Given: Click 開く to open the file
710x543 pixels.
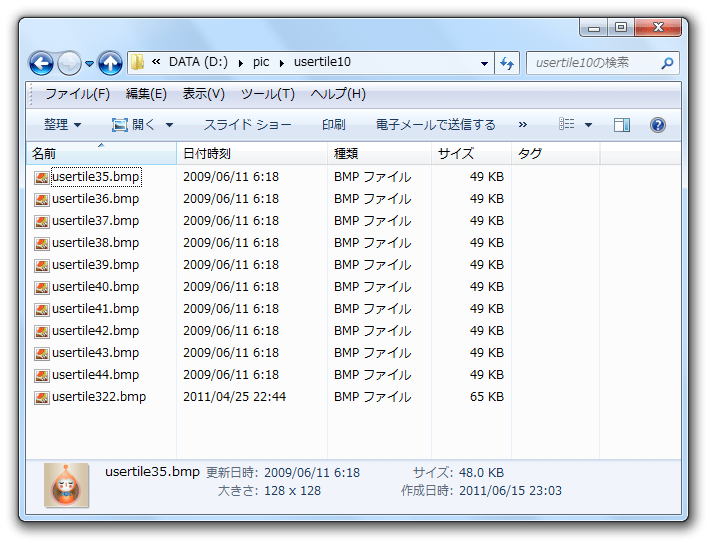Looking at the screenshot, I should point(134,125).
